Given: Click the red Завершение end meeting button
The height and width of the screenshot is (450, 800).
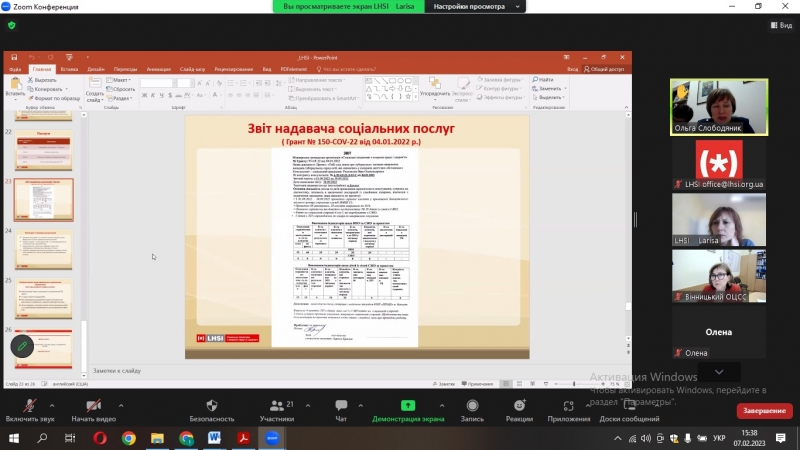Looking at the screenshot, I should point(765,411).
